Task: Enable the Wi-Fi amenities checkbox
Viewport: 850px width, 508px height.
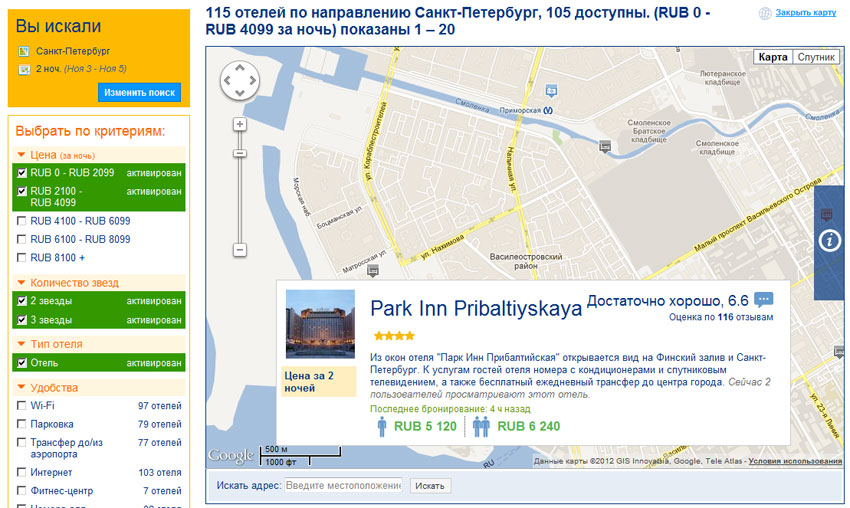Action: [x=22, y=406]
